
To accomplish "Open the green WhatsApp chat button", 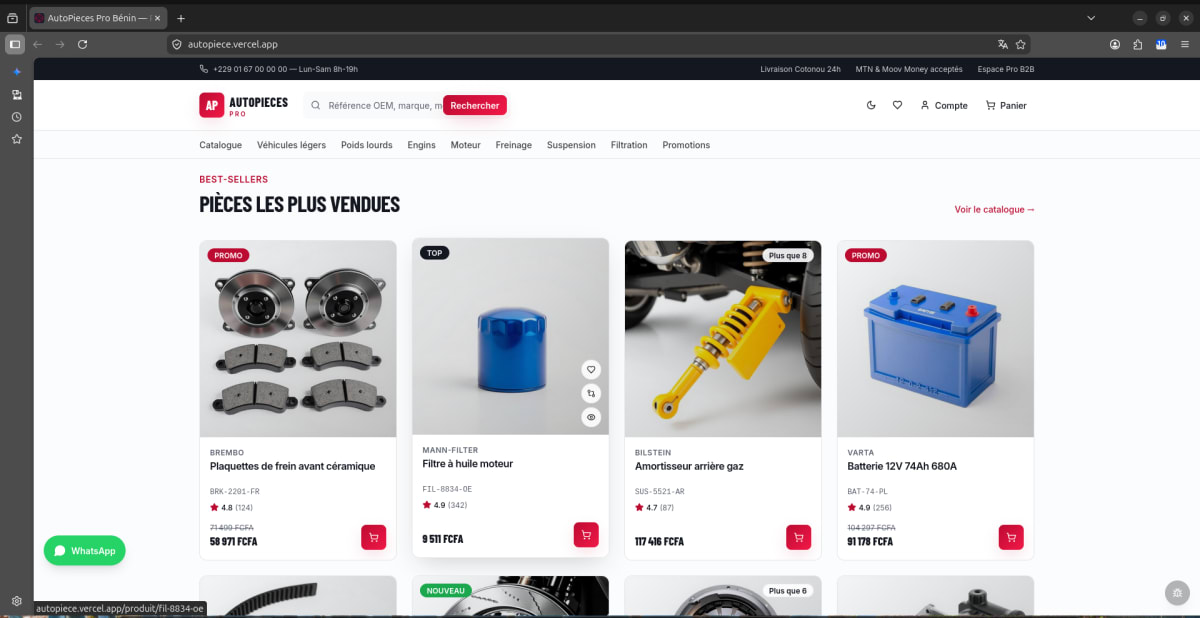I will 85,551.
